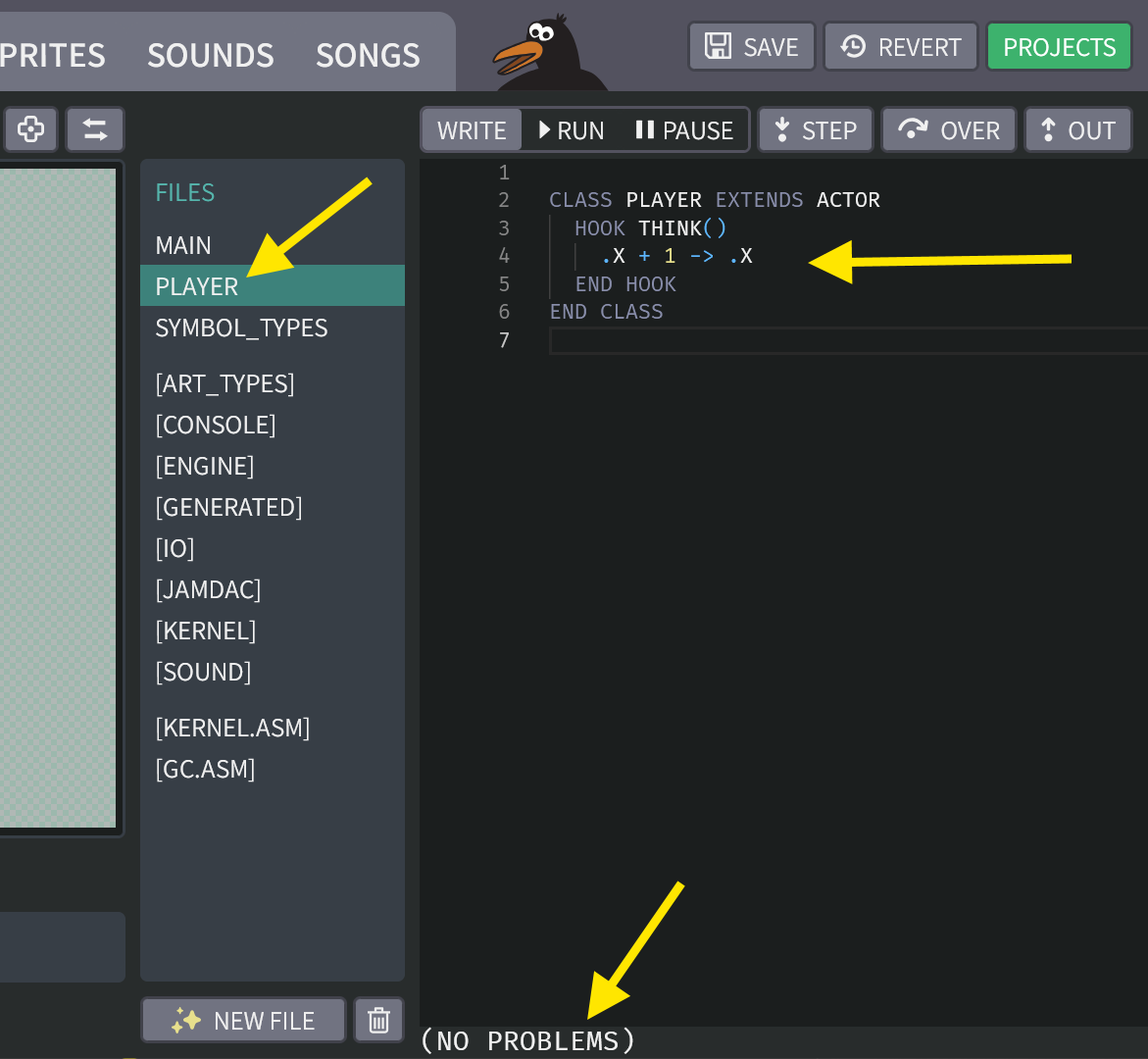
Task: Create a file with NEW FILE
Action: (x=243, y=1021)
